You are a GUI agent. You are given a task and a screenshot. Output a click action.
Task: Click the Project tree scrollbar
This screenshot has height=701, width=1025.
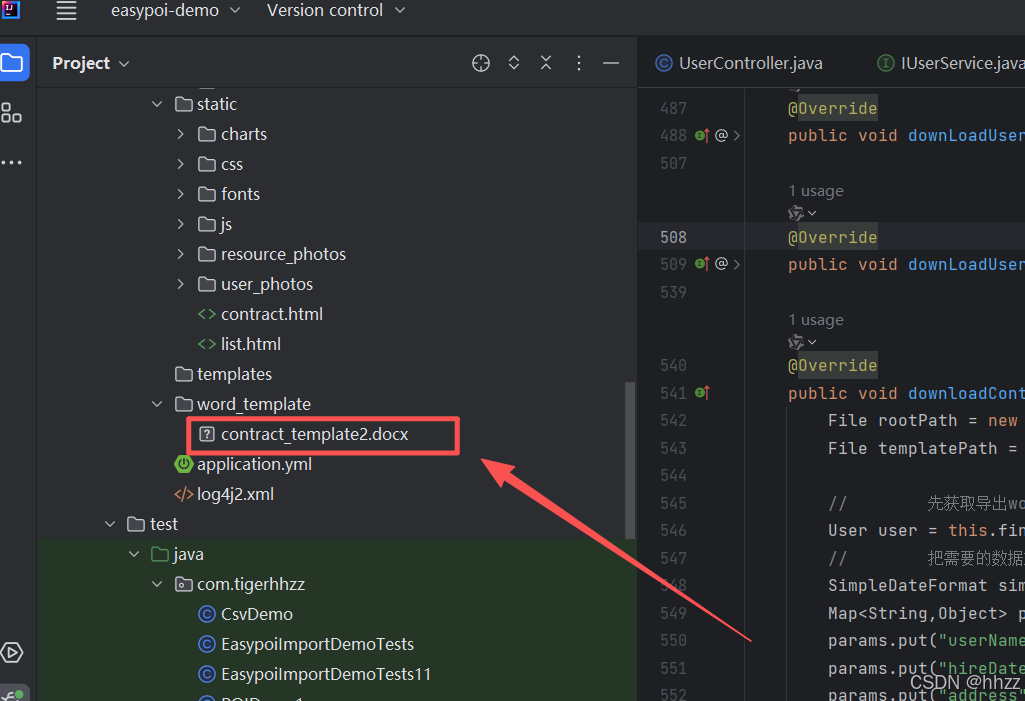pos(630,460)
